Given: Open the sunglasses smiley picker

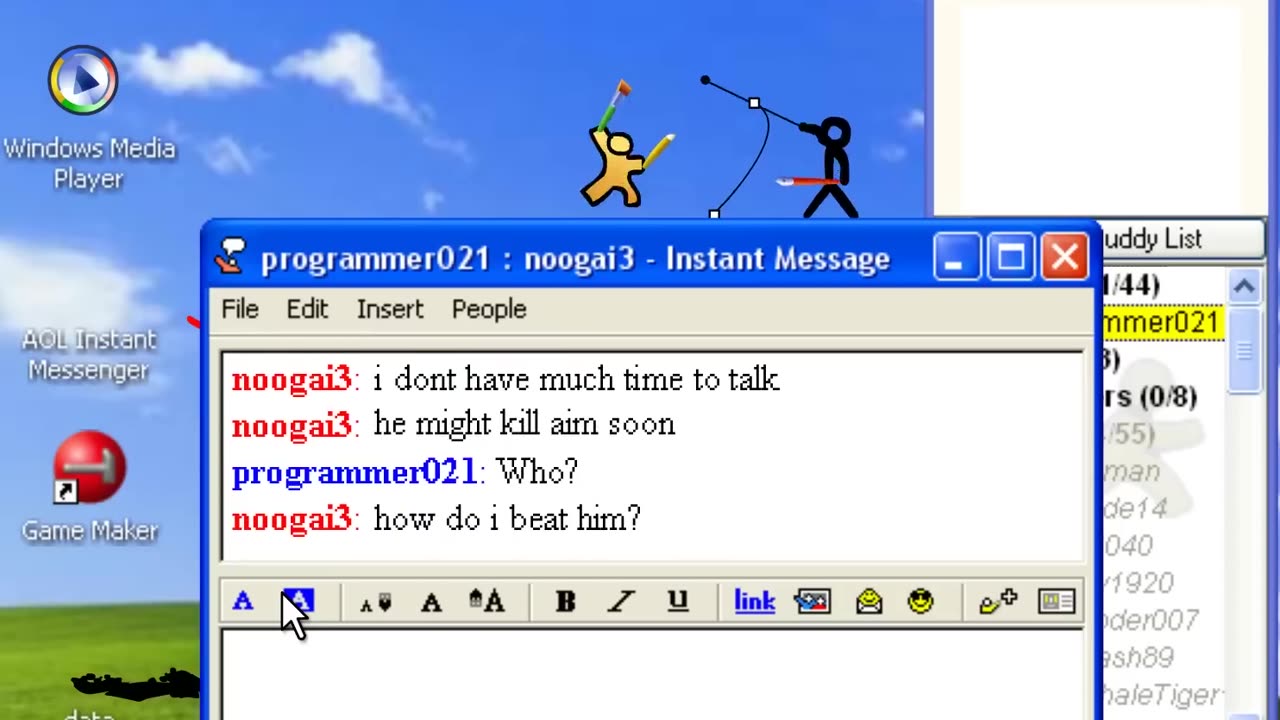Looking at the screenshot, I should (x=921, y=602).
